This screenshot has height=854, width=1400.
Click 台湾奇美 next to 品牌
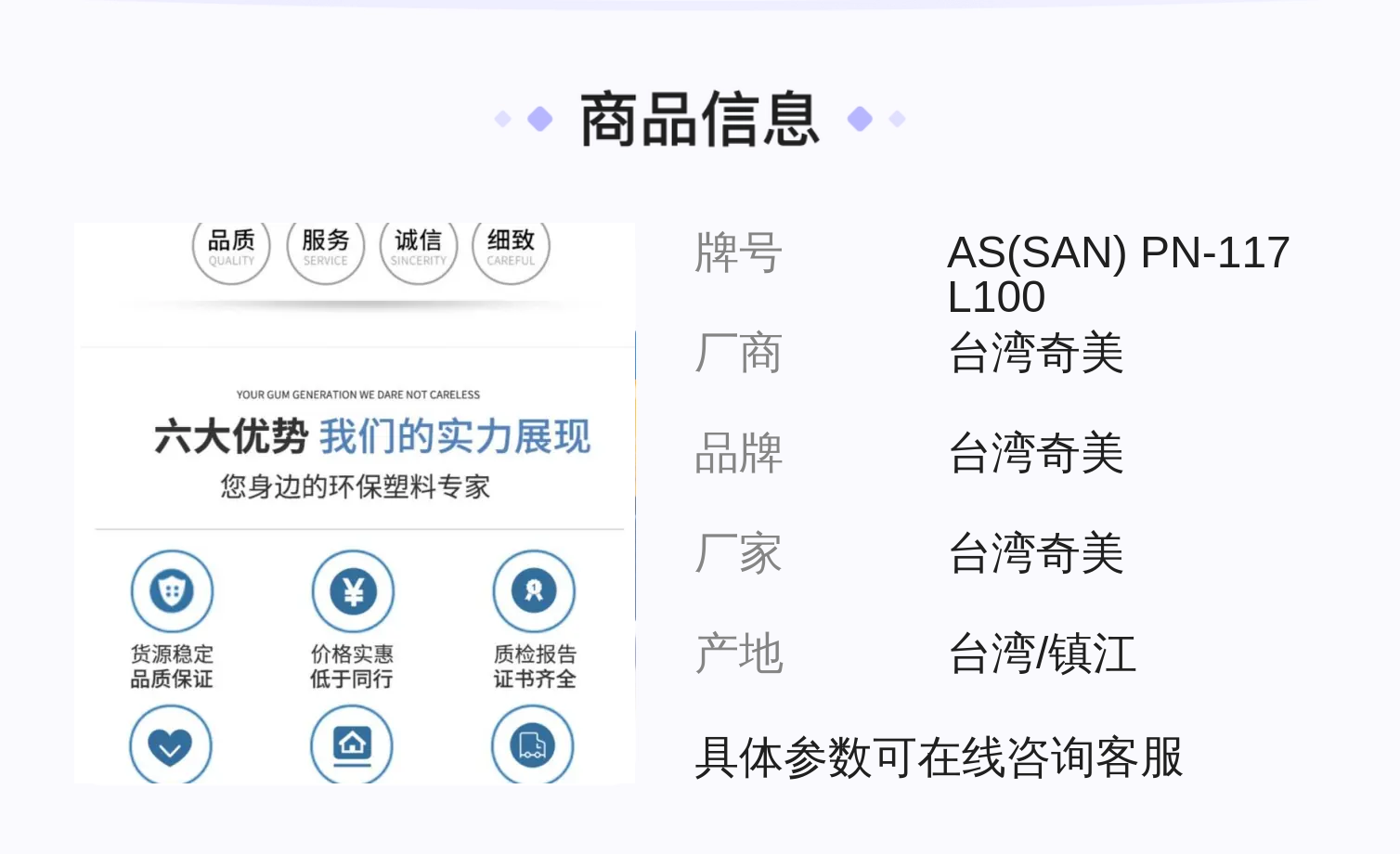click(1035, 453)
